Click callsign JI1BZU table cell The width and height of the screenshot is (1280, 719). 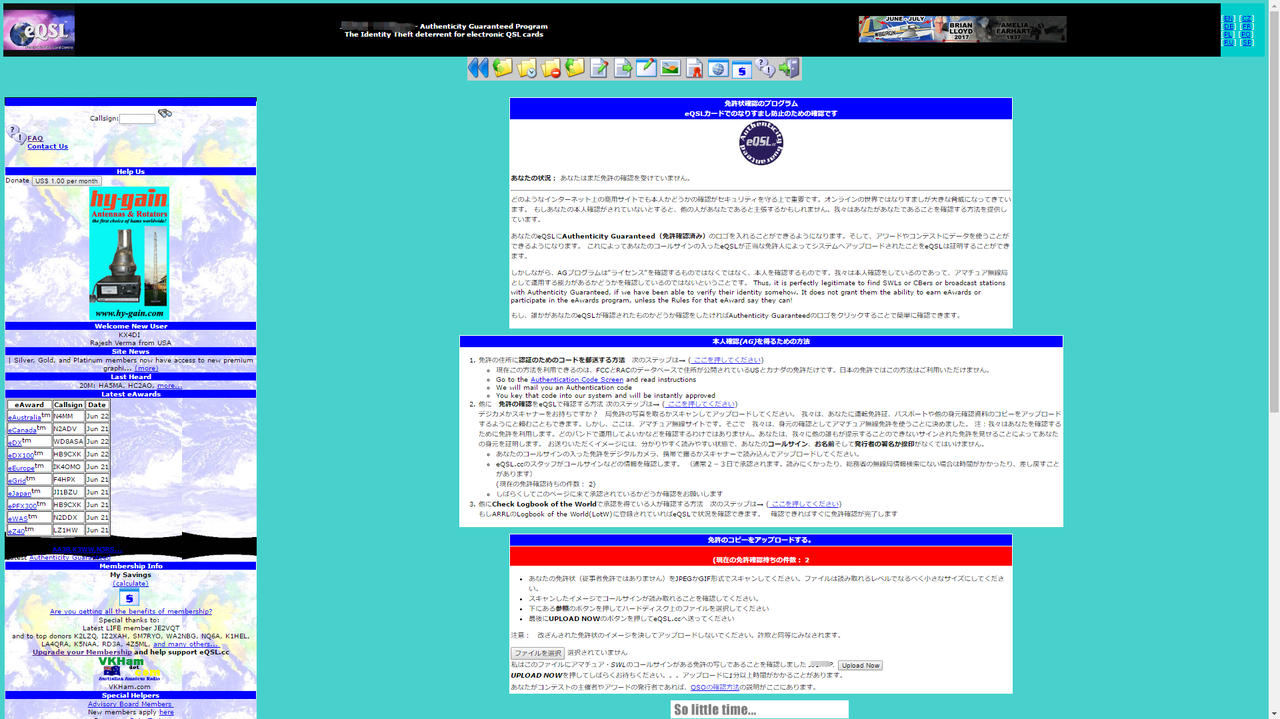(68, 493)
